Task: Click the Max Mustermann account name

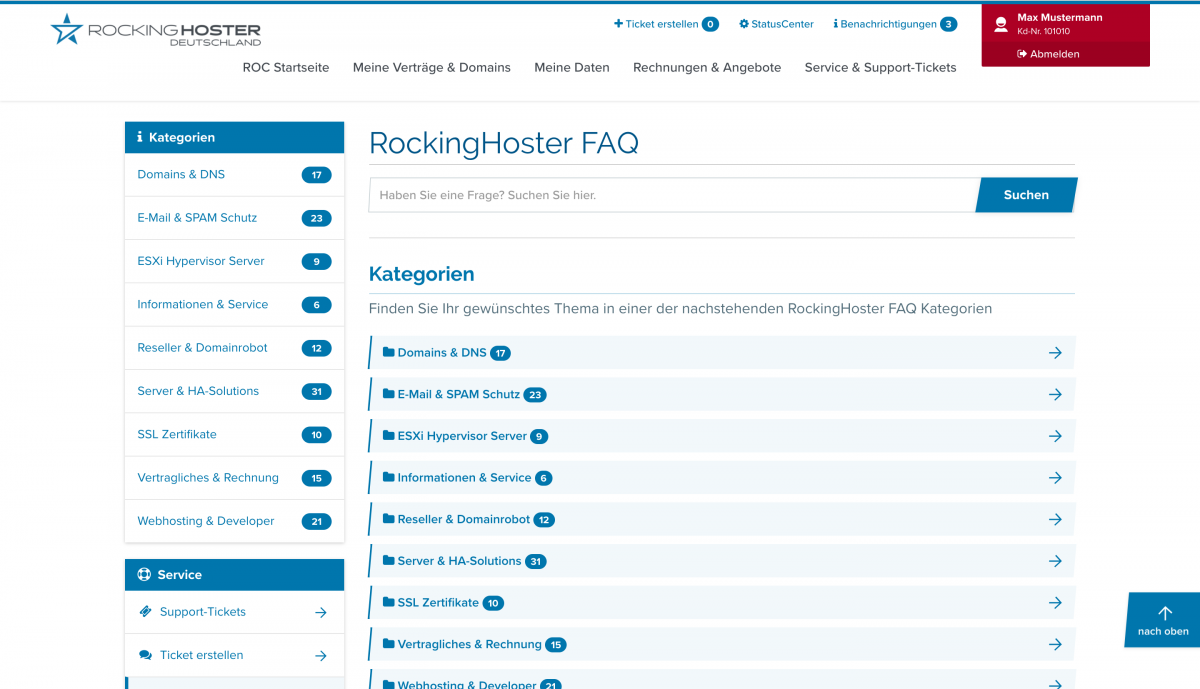Action: tap(1060, 17)
